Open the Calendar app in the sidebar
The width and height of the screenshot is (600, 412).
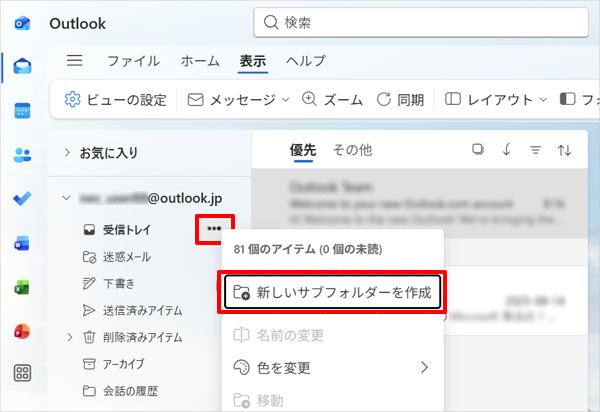pos(22,111)
